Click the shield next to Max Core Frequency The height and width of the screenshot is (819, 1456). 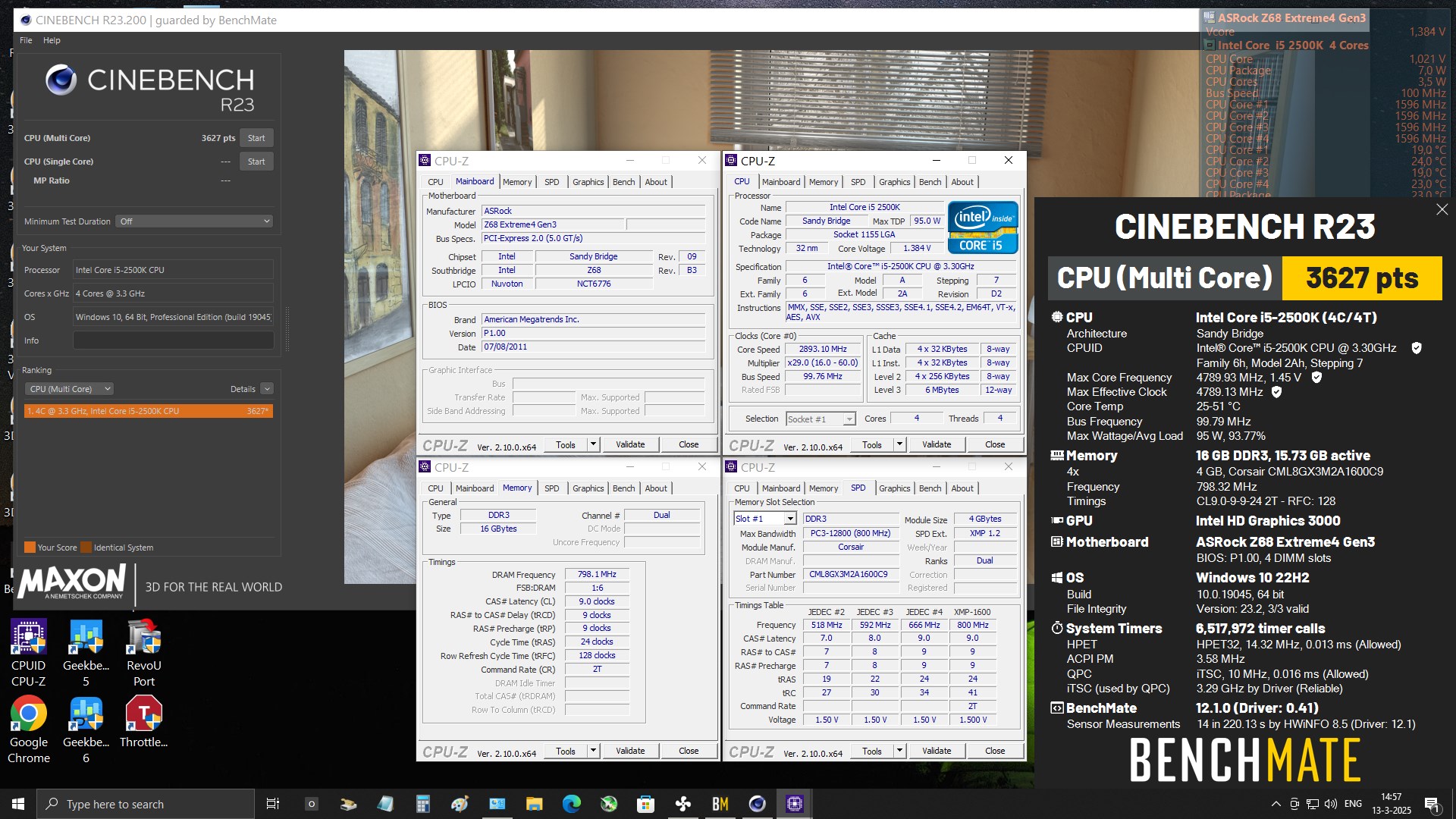[x=1316, y=377]
